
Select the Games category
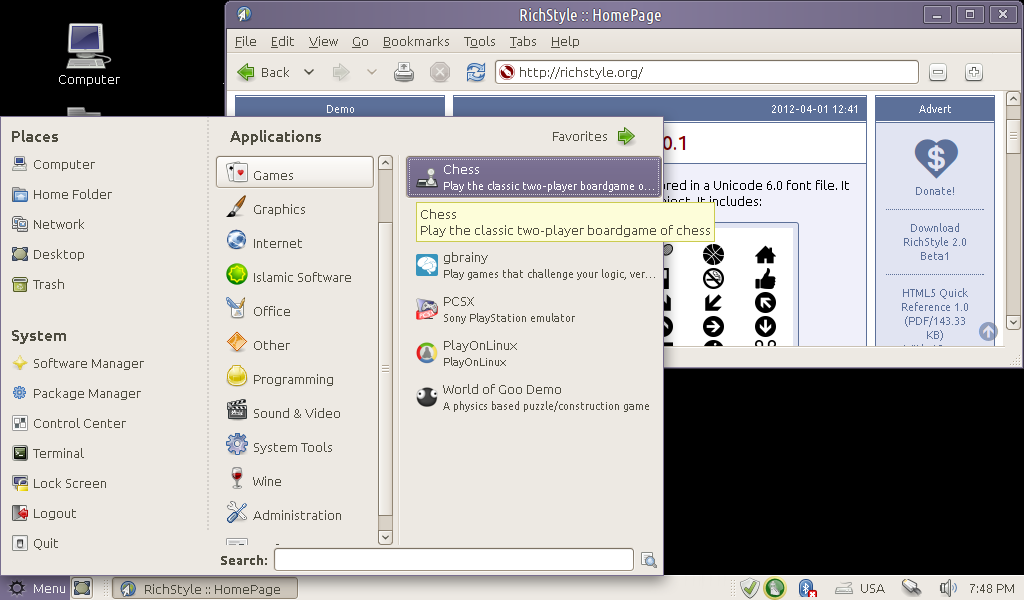(295, 172)
